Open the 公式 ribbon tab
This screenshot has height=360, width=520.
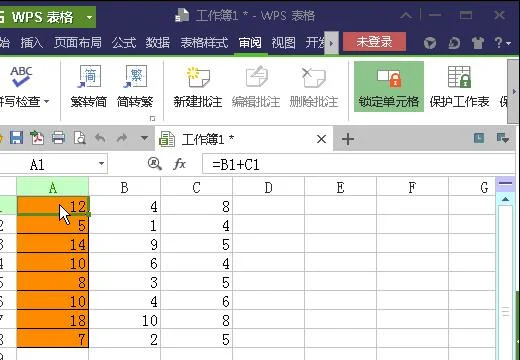[124, 43]
